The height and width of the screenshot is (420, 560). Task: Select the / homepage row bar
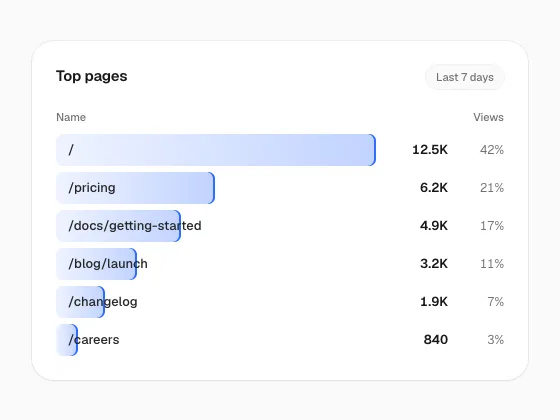[216, 150]
